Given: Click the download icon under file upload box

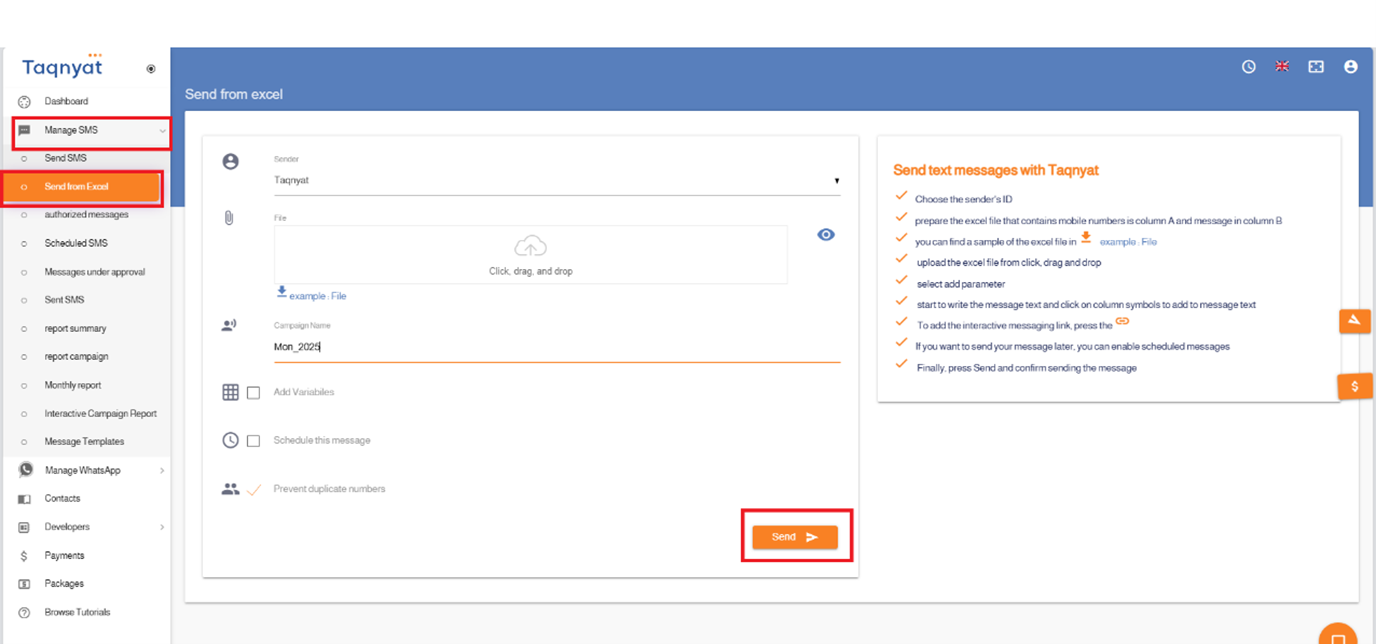Looking at the screenshot, I should click(282, 293).
